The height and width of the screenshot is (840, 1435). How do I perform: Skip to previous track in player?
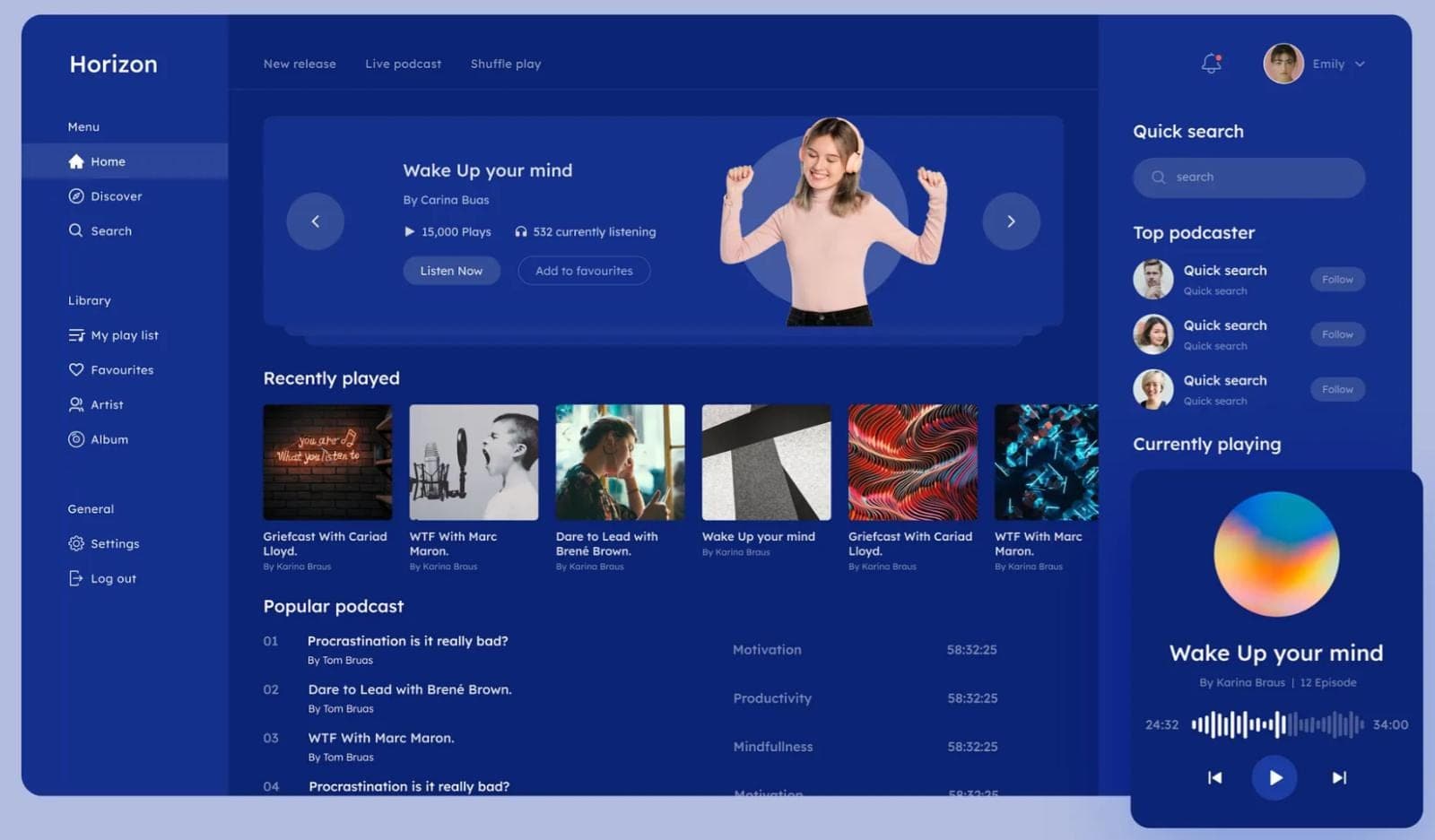[x=1214, y=777]
